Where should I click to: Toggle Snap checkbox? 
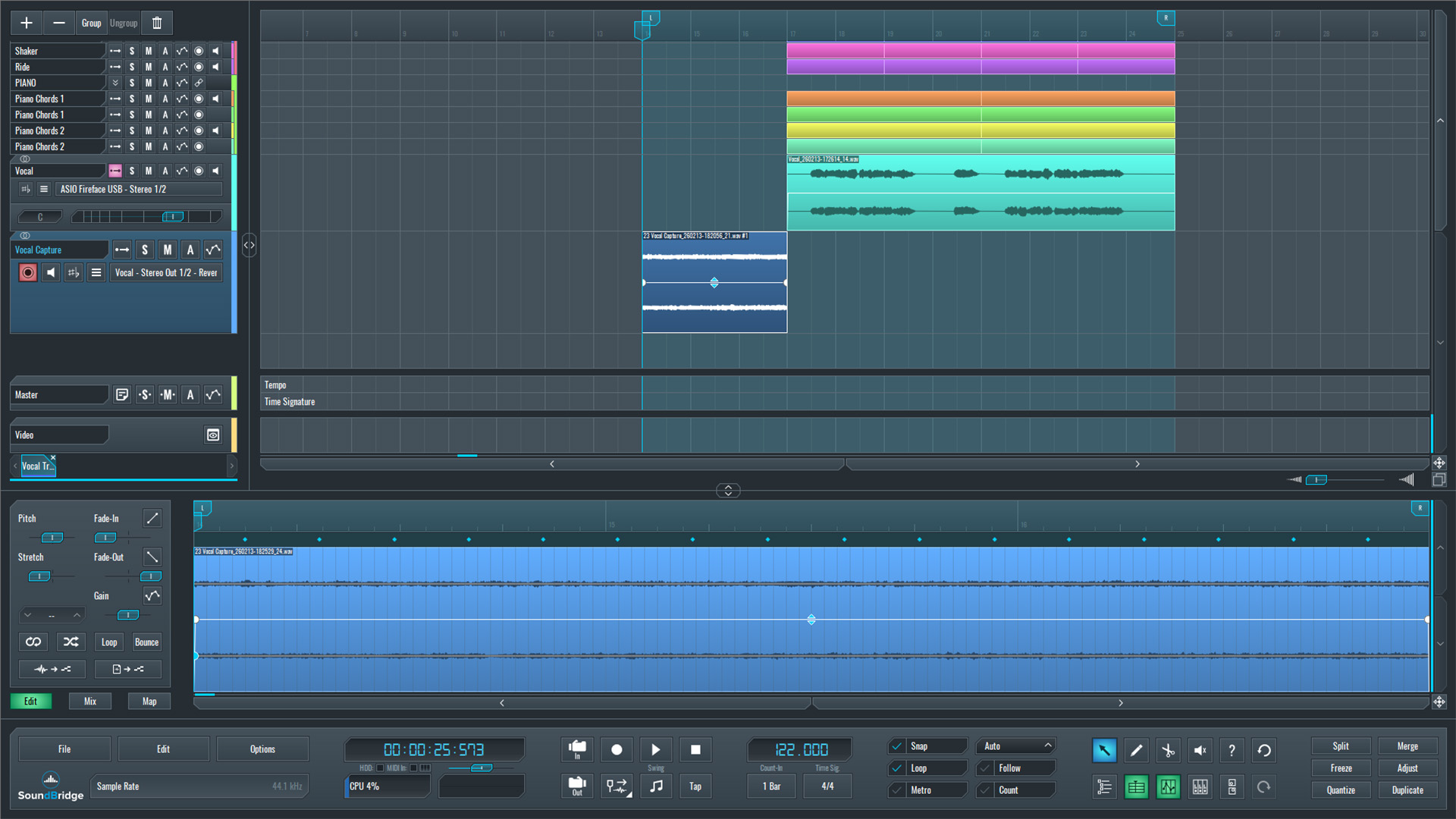pyautogui.click(x=897, y=746)
